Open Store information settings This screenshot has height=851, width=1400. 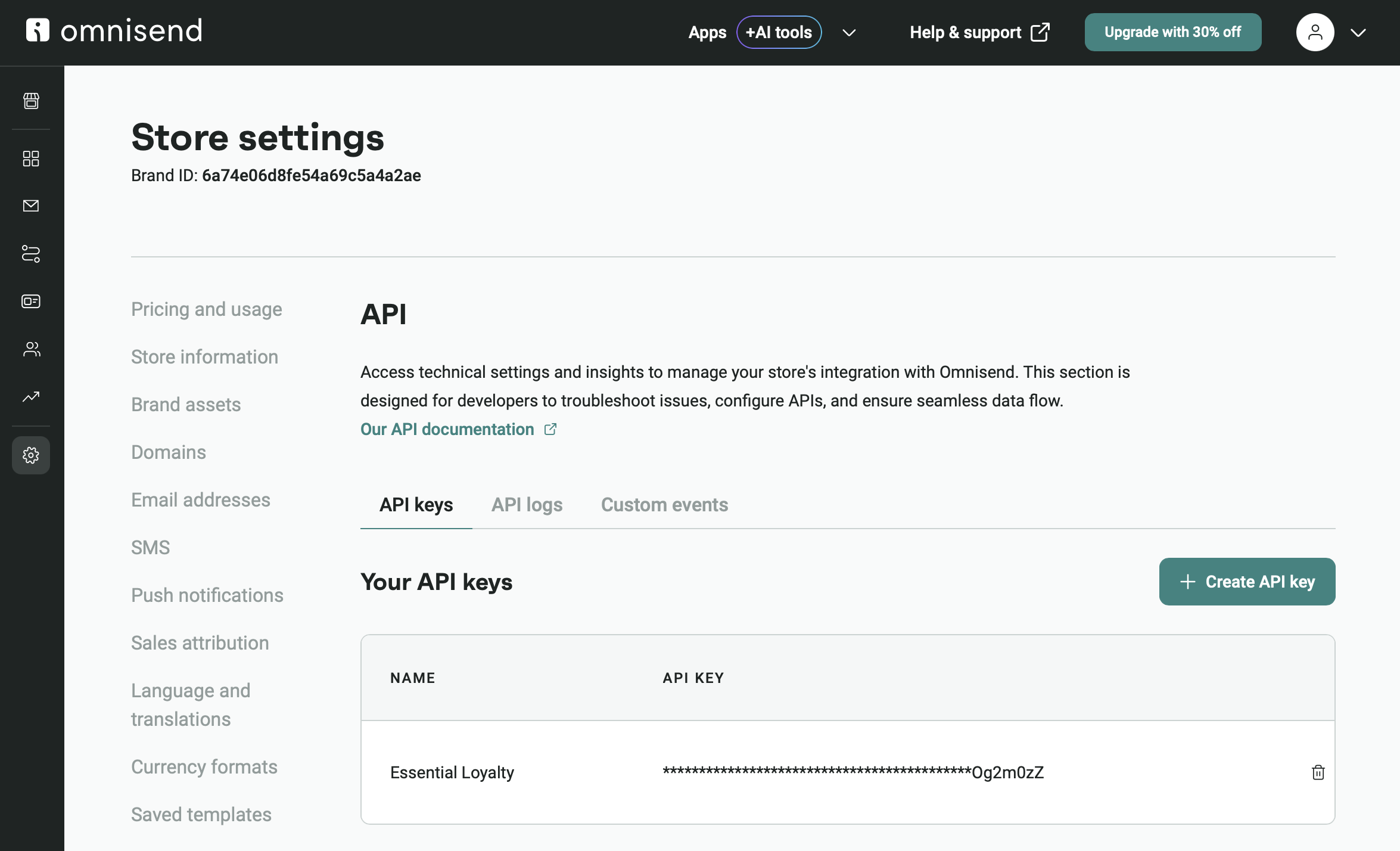click(x=205, y=357)
